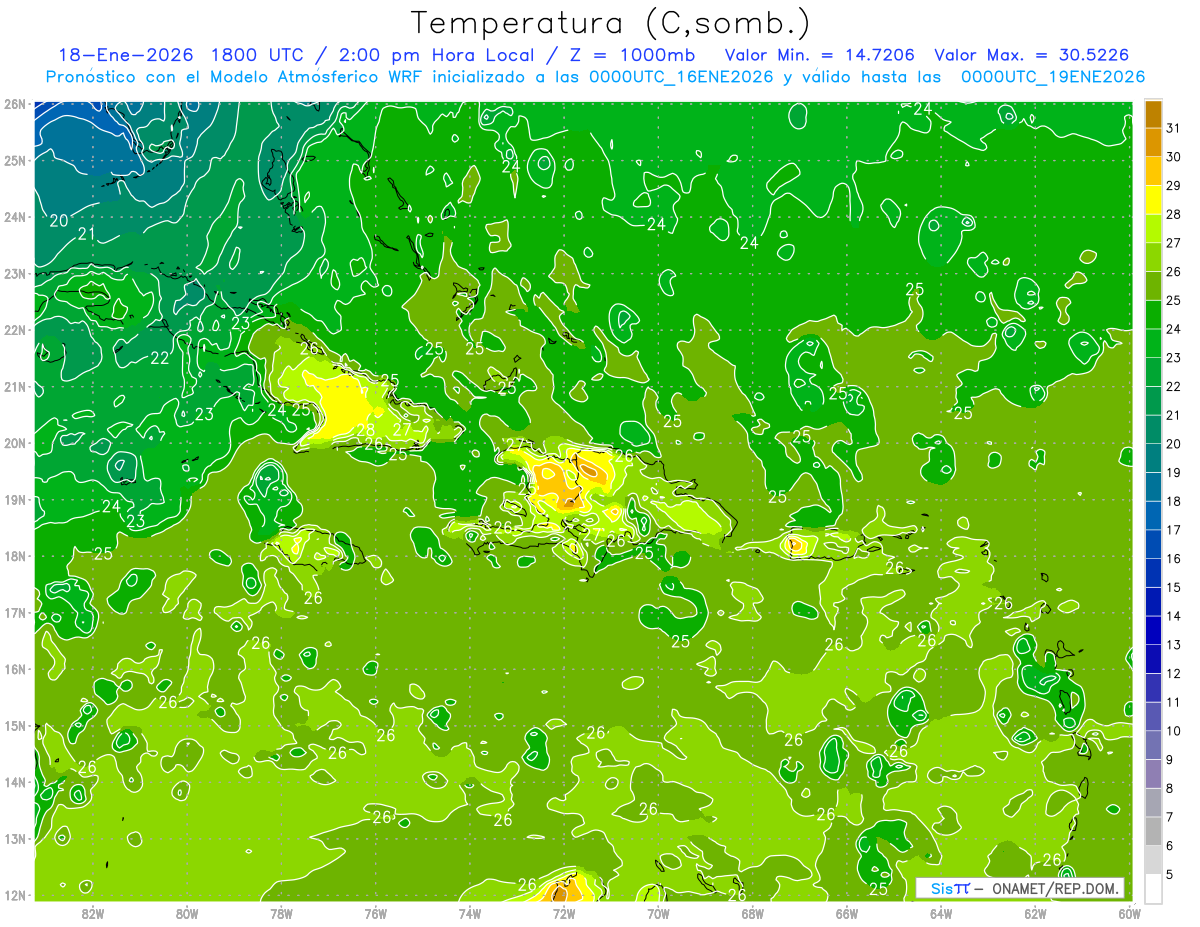Click the 12N latitude axis label
The width and height of the screenshot is (1200, 927).
click(x=14, y=896)
